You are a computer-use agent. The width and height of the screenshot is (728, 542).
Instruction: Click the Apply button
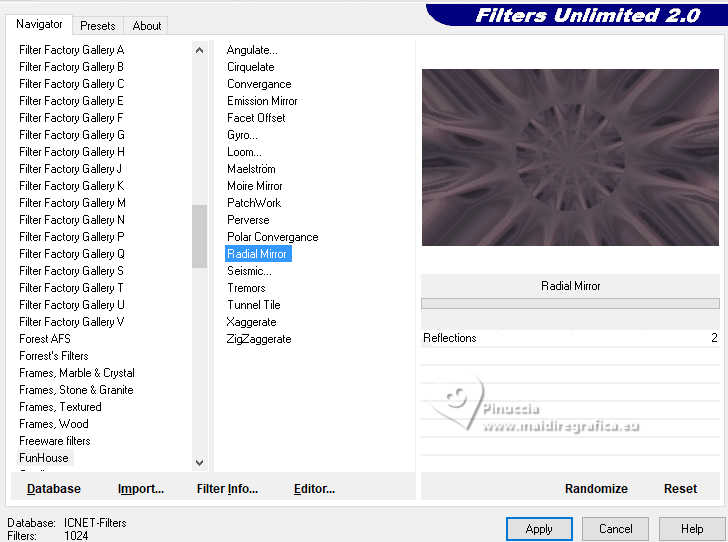[x=539, y=529]
